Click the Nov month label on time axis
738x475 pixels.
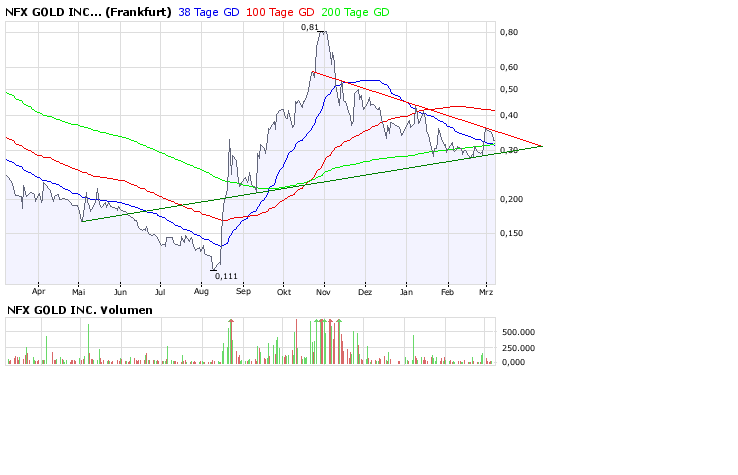(323, 292)
